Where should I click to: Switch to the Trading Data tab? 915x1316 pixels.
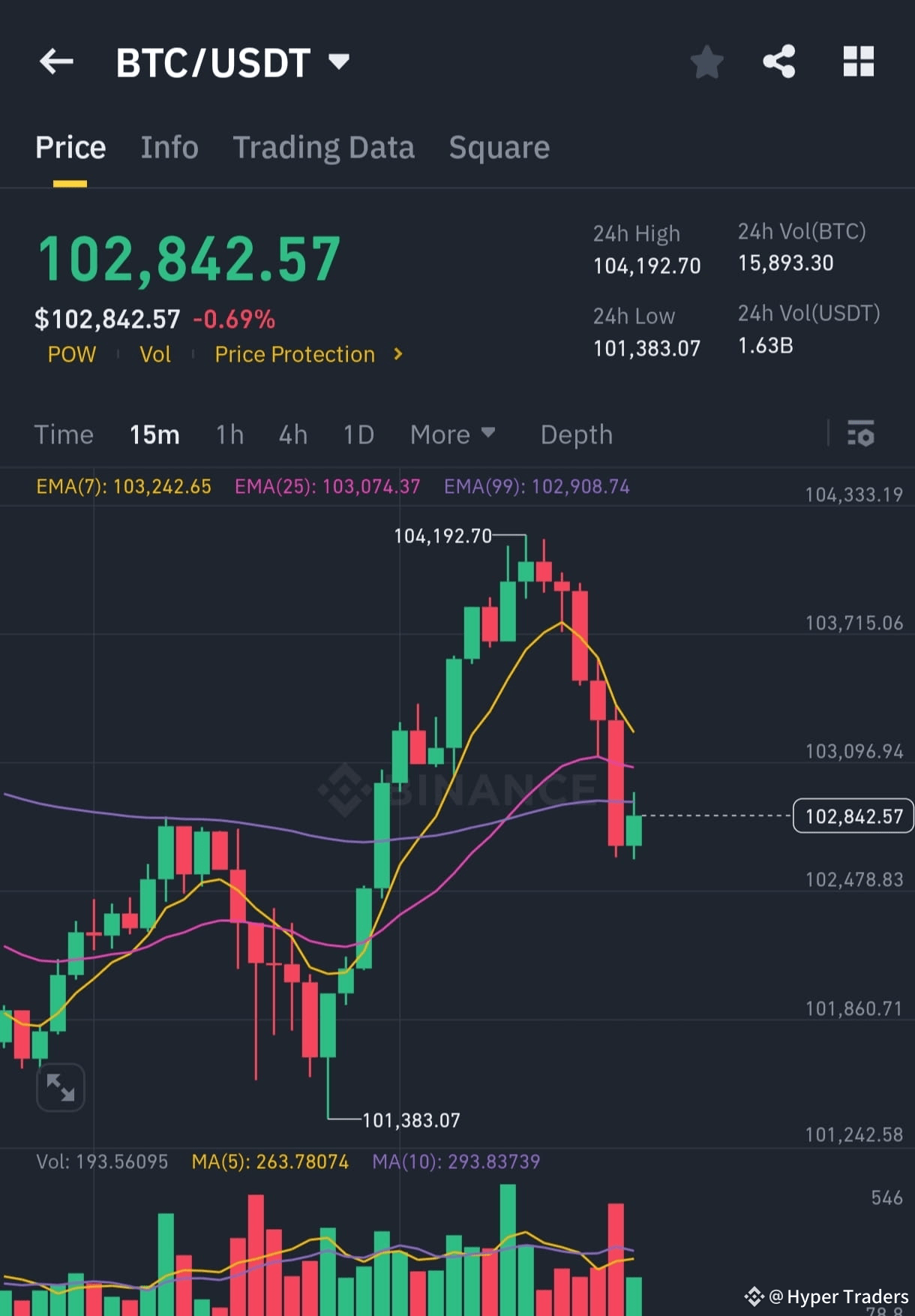[324, 147]
